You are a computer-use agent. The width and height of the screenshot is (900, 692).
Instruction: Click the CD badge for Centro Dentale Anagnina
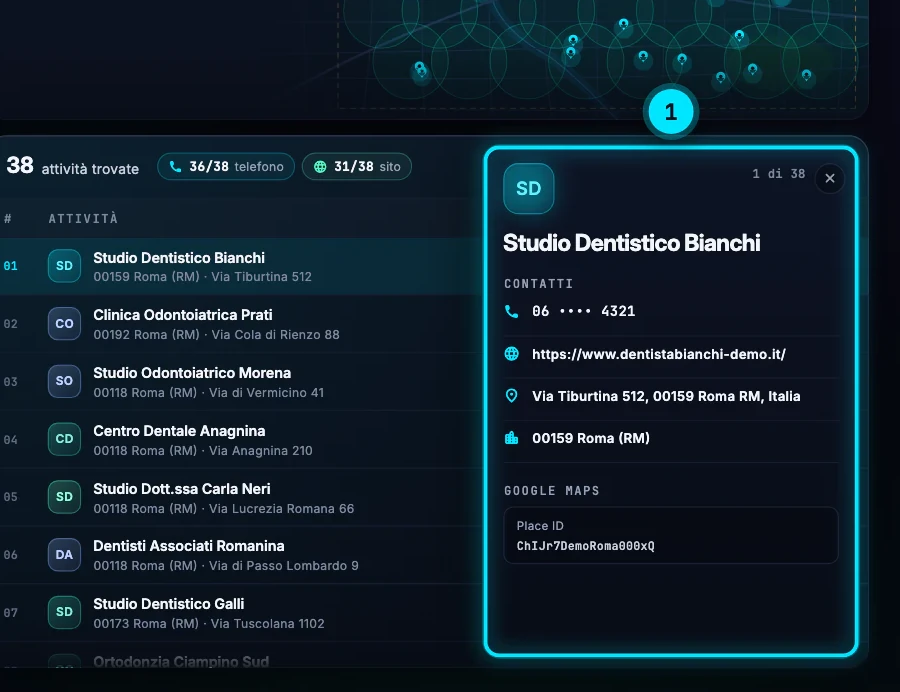64,439
